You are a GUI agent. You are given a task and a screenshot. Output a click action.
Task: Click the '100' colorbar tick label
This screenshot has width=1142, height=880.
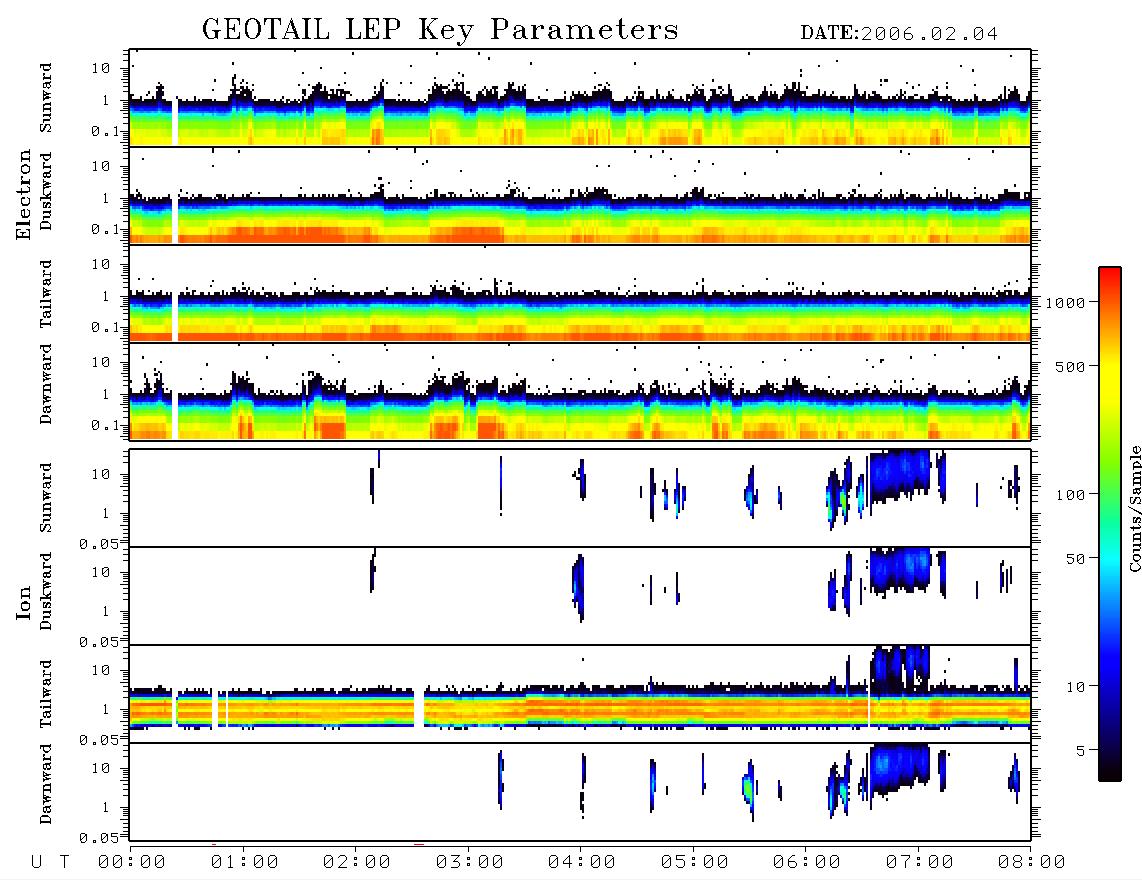coord(1071,495)
